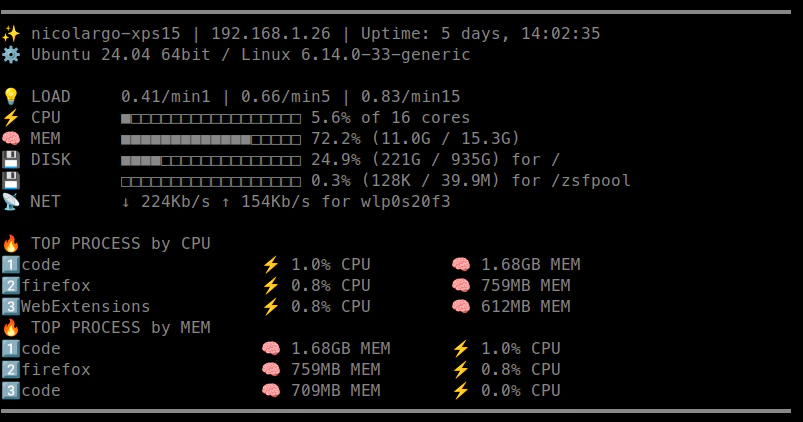The image size is (803, 422).
Task: Click the 709MB MEM value for code process
Action: (336, 390)
